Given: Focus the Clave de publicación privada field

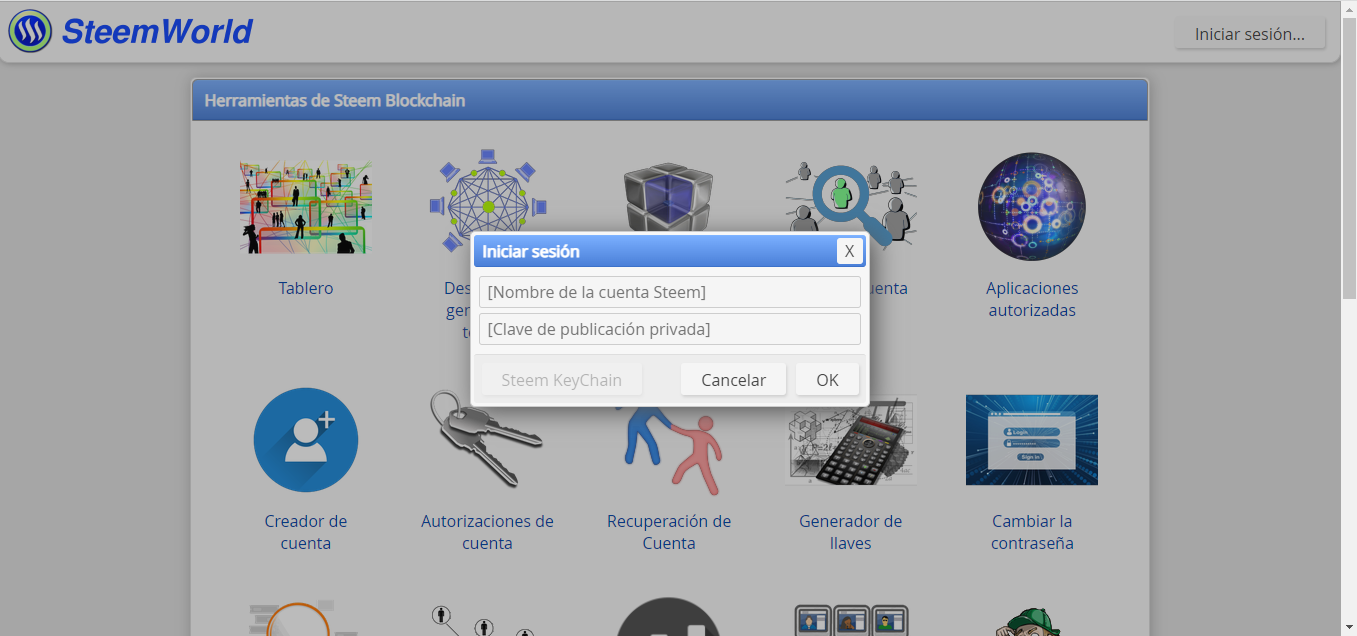Looking at the screenshot, I should click(x=670, y=329).
